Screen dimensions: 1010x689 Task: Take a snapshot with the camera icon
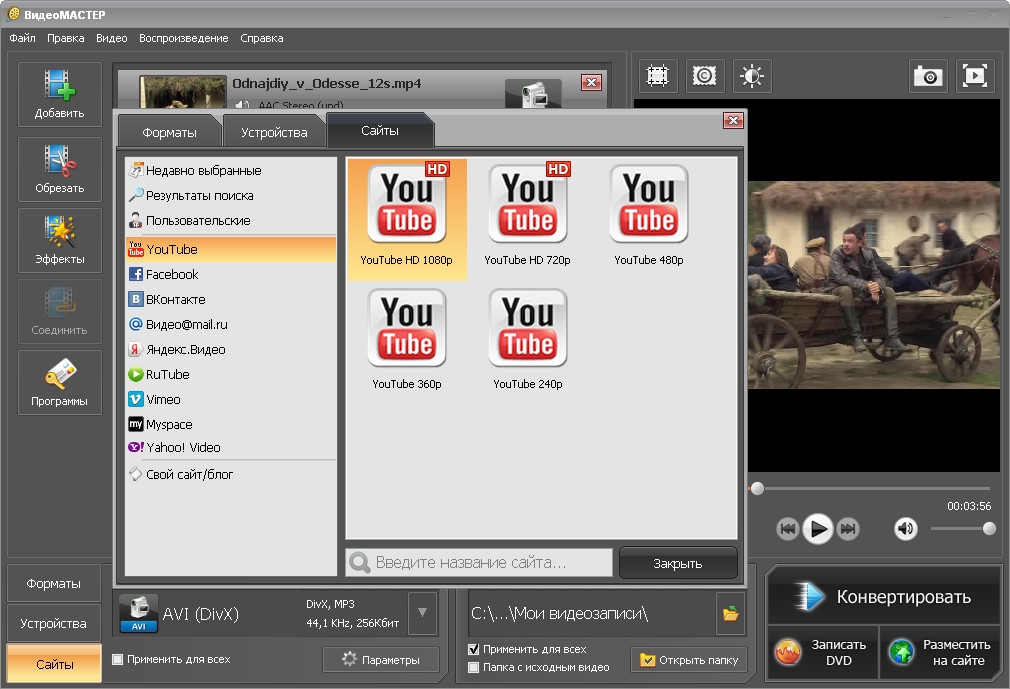click(x=928, y=76)
